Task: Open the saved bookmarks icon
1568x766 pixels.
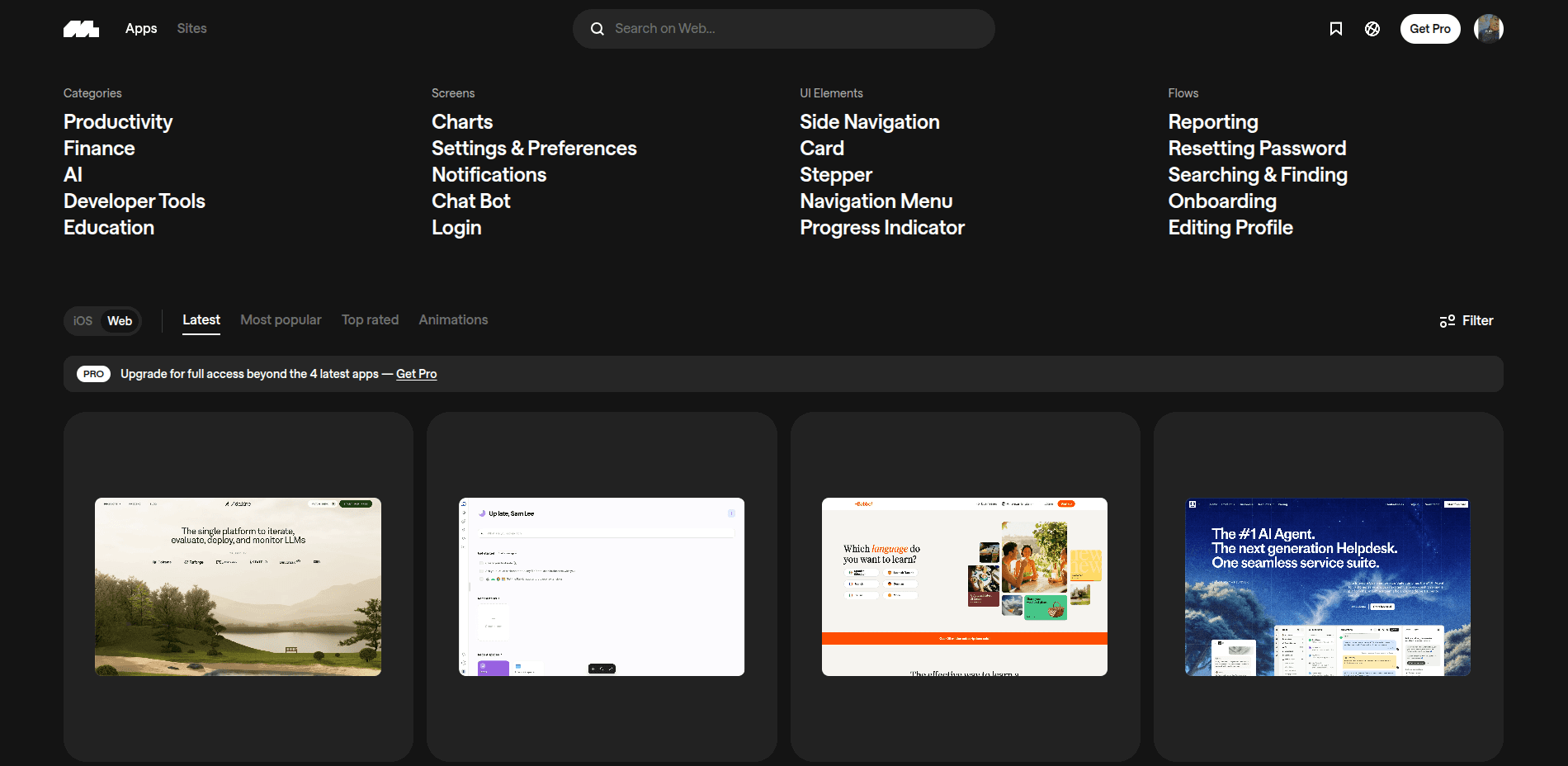Action: click(1335, 29)
